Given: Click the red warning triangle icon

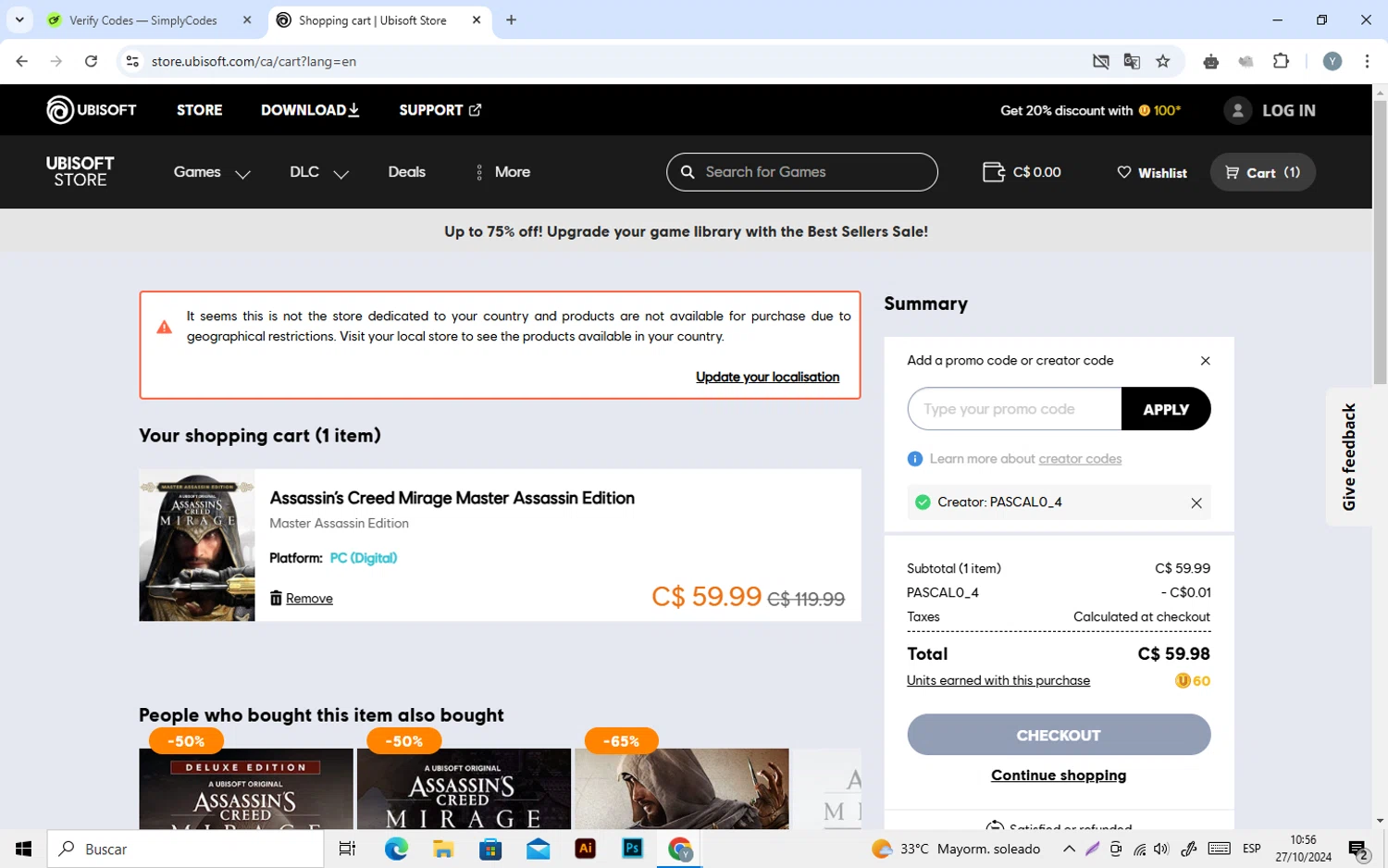Looking at the screenshot, I should tap(164, 327).
